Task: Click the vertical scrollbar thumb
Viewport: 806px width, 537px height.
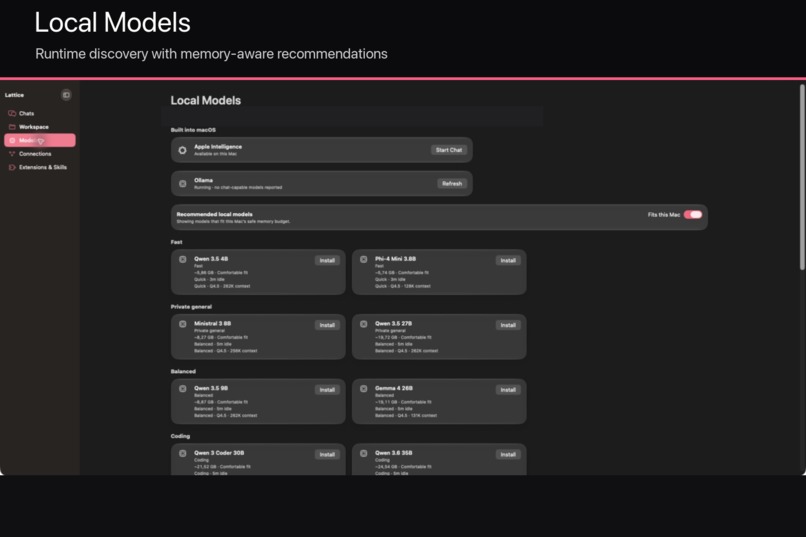Action: (x=802, y=177)
